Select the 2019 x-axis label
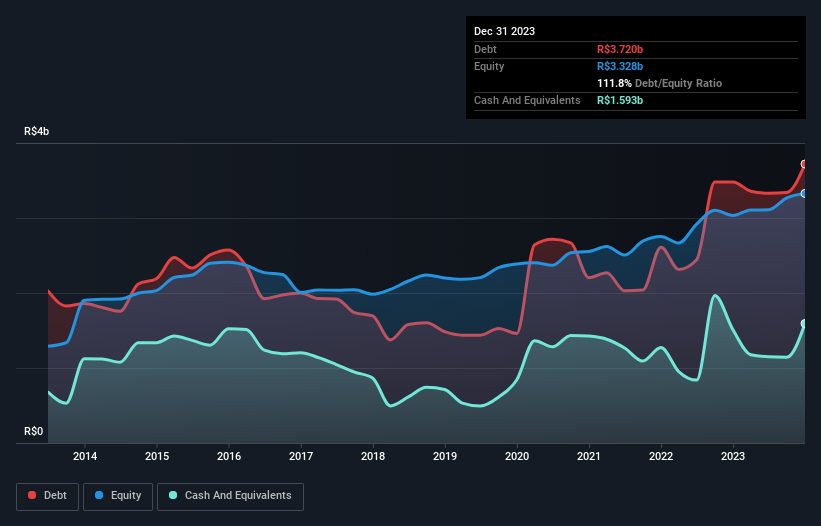 pyautogui.click(x=445, y=456)
